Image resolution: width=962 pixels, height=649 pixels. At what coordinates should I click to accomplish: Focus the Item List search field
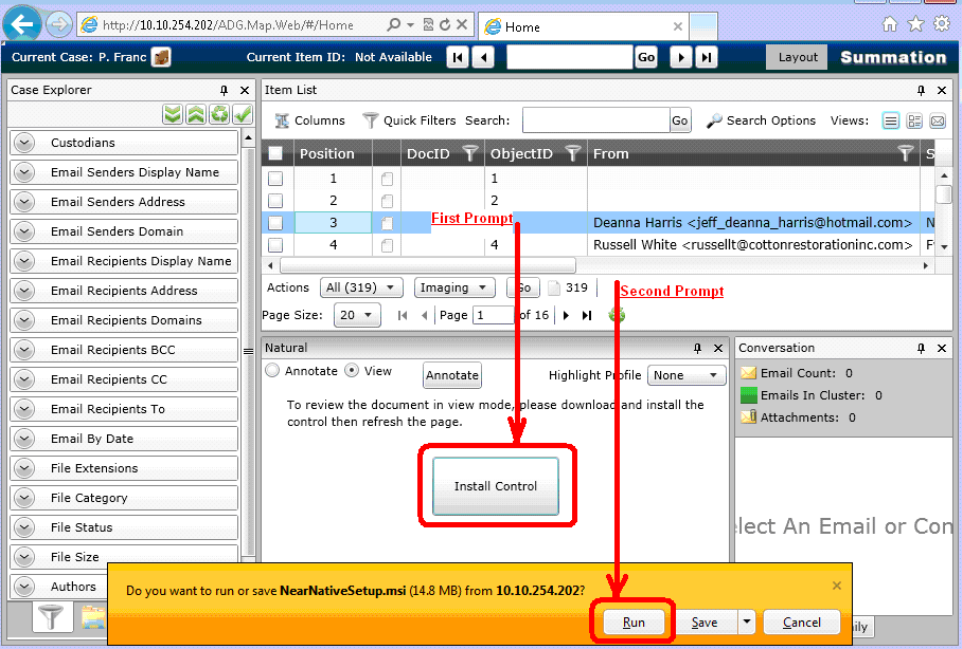[x=596, y=120]
